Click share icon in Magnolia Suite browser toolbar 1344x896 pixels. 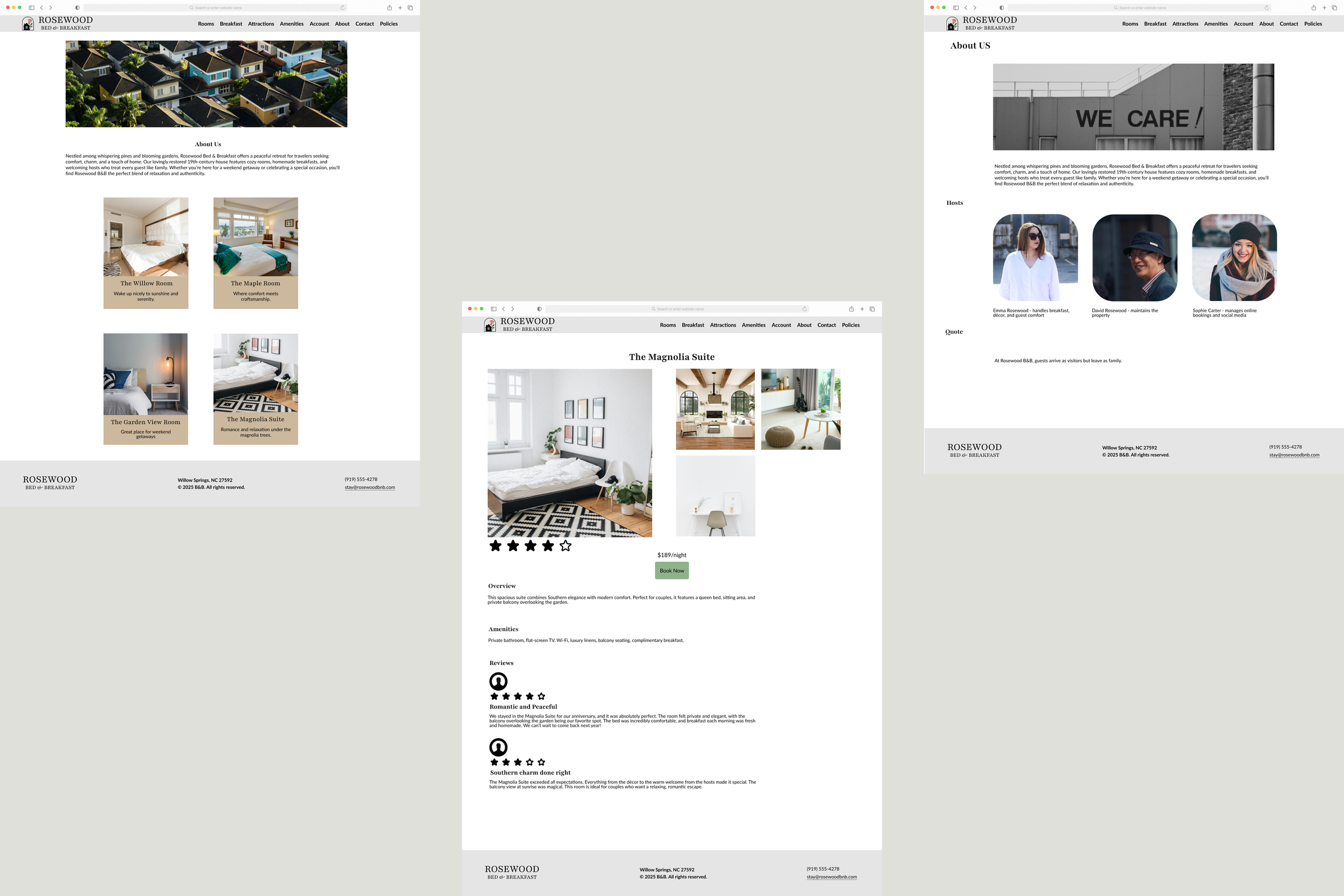851,309
